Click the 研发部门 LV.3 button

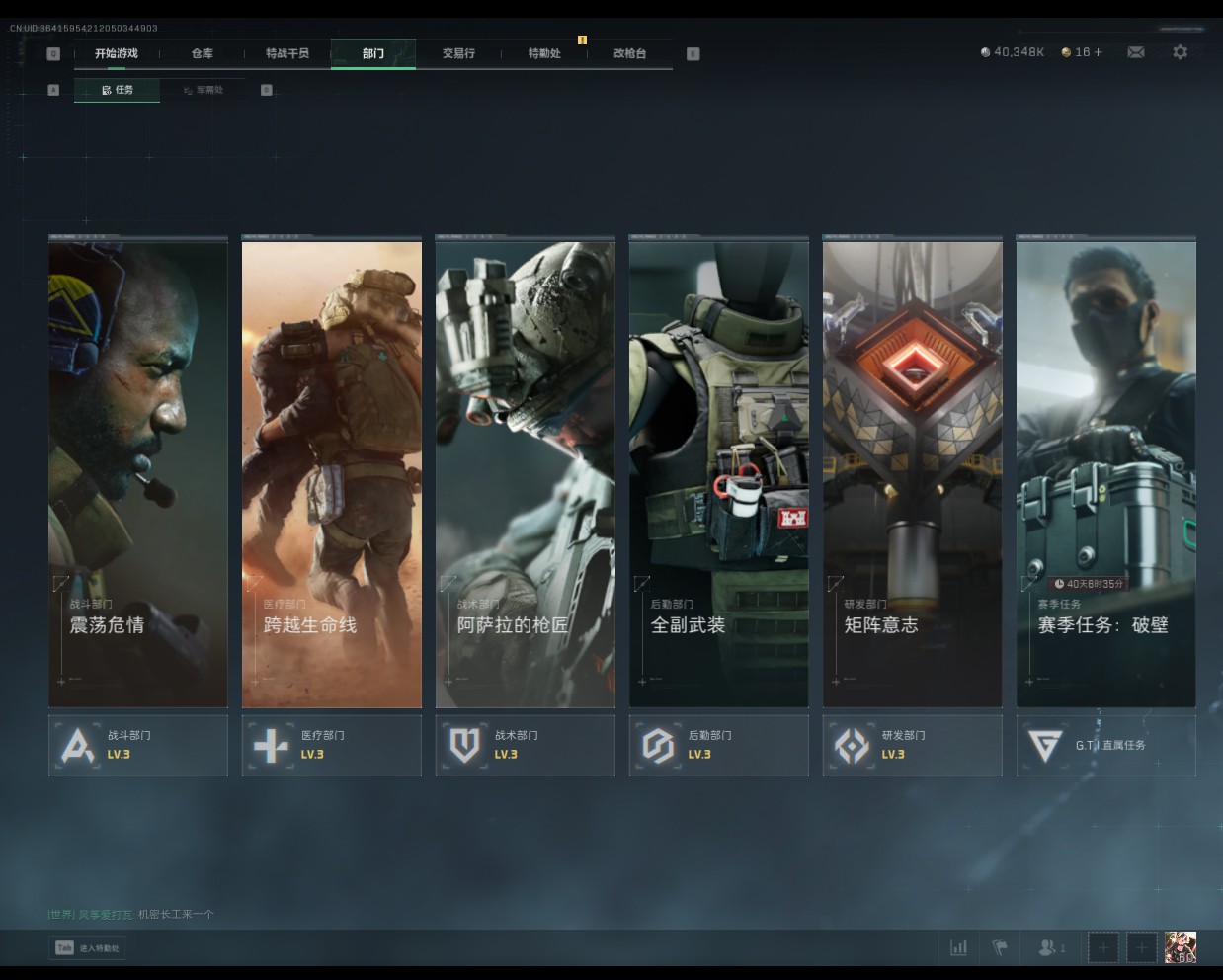913,746
